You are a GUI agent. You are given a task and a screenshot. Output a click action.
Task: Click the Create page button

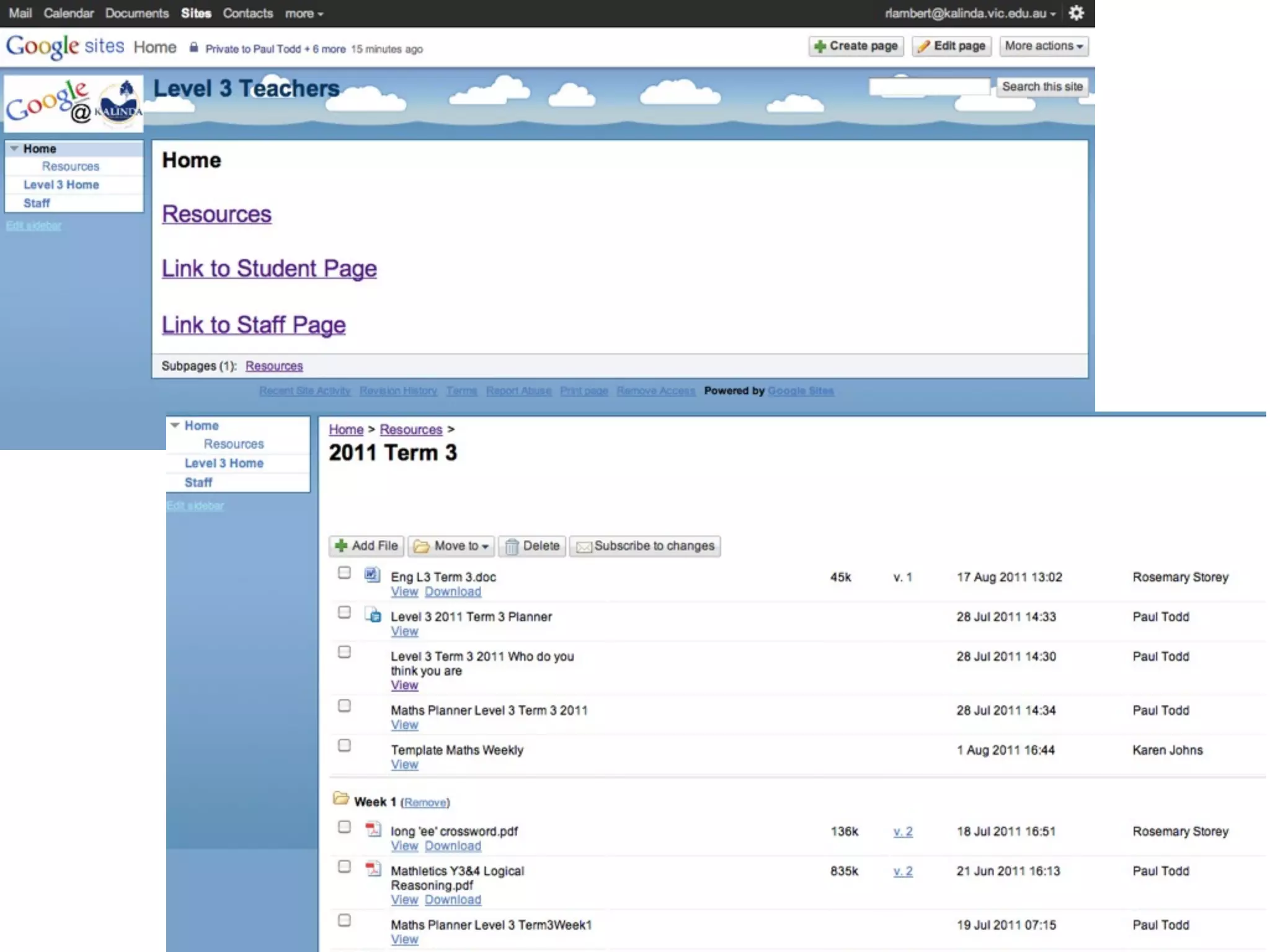point(856,46)
